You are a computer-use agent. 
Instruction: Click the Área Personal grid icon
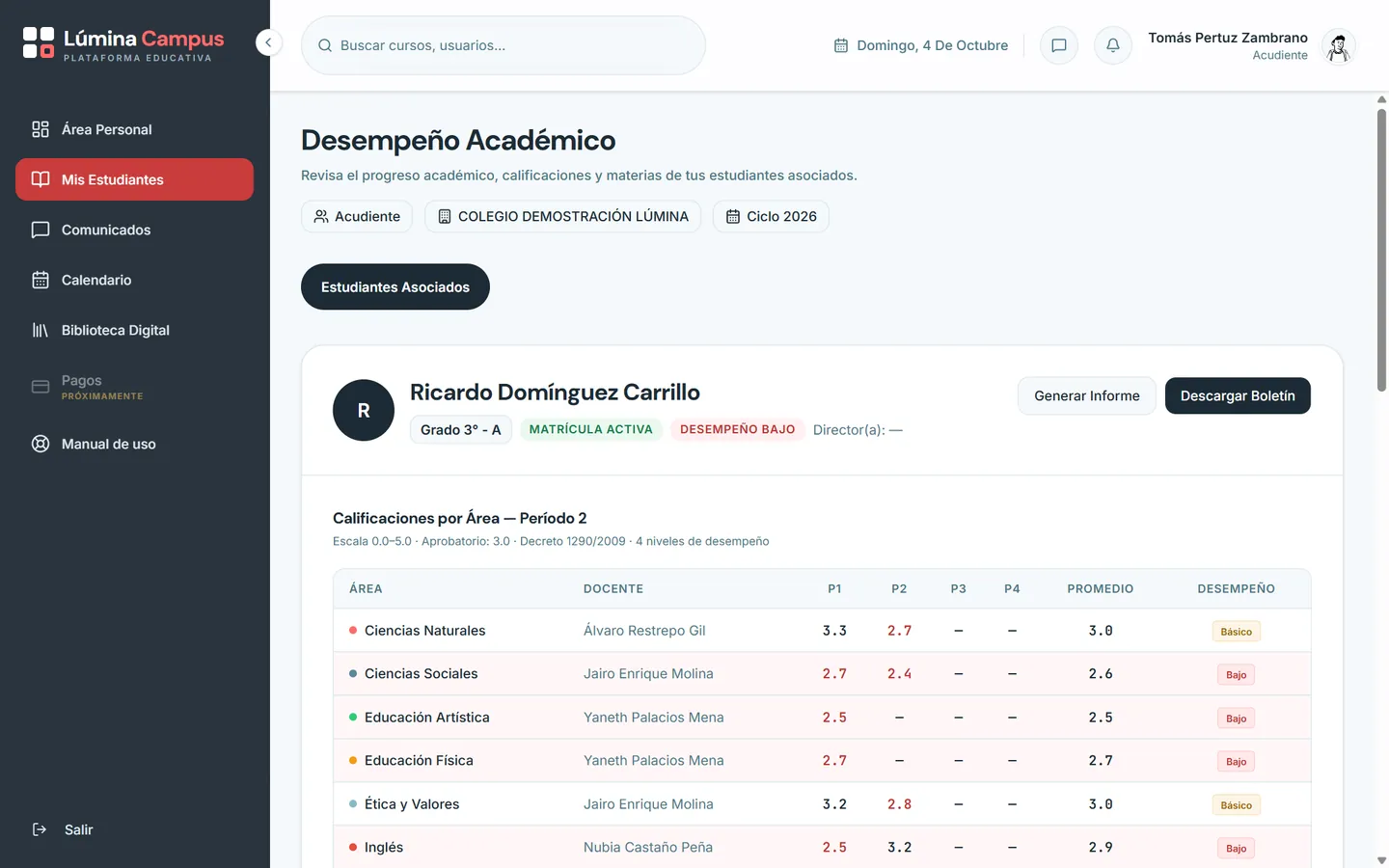coord(41,129)
